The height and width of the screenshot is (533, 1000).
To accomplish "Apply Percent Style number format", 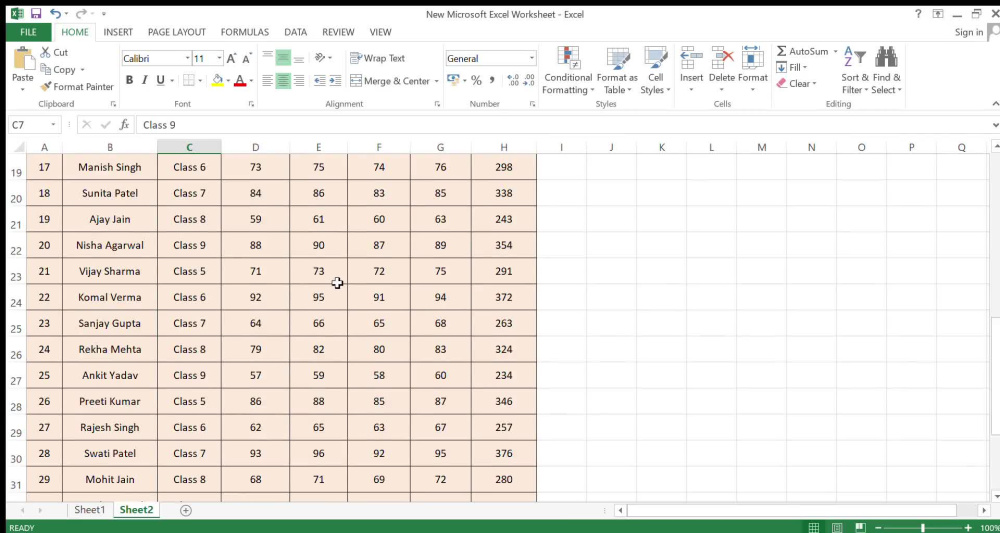I will tap(476, 80).
